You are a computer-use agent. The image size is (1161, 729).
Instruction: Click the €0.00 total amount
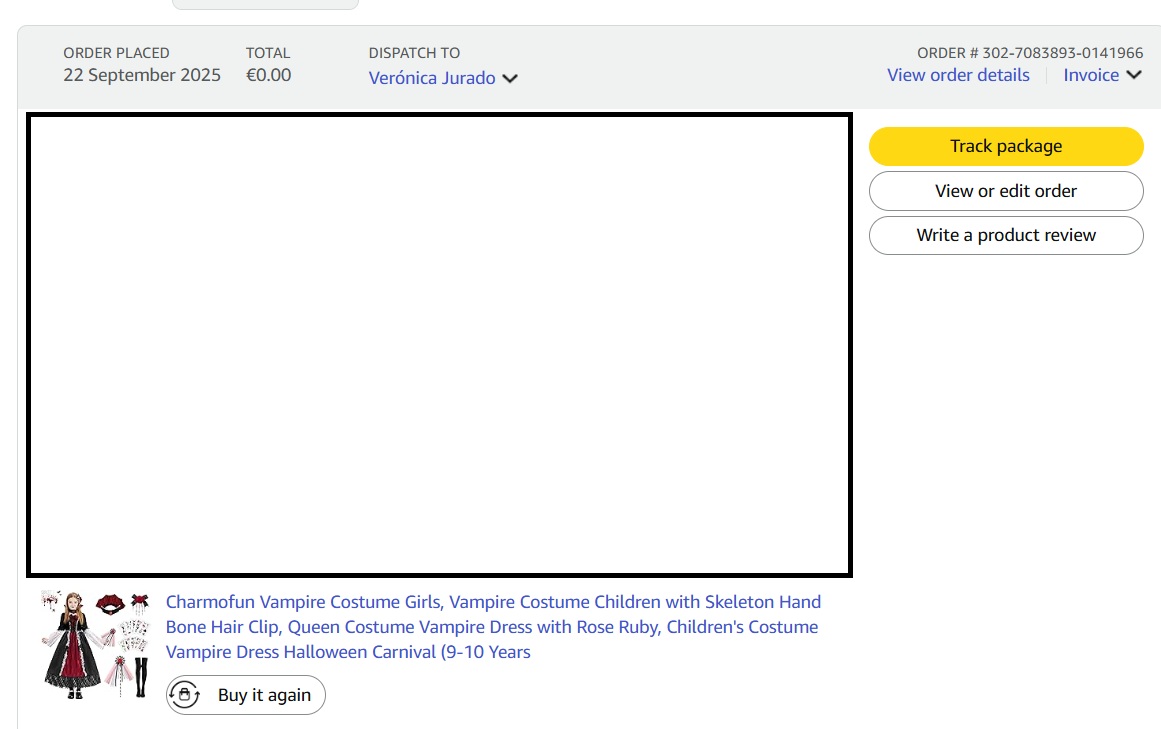tap(268, 75)
